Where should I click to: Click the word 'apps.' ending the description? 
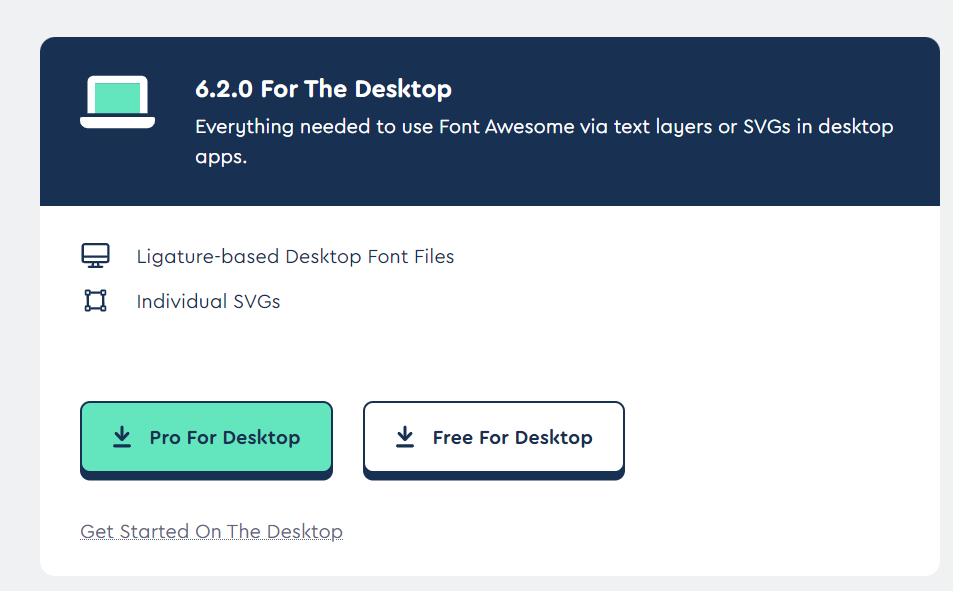pyautogui.click(x=221, y=157)
